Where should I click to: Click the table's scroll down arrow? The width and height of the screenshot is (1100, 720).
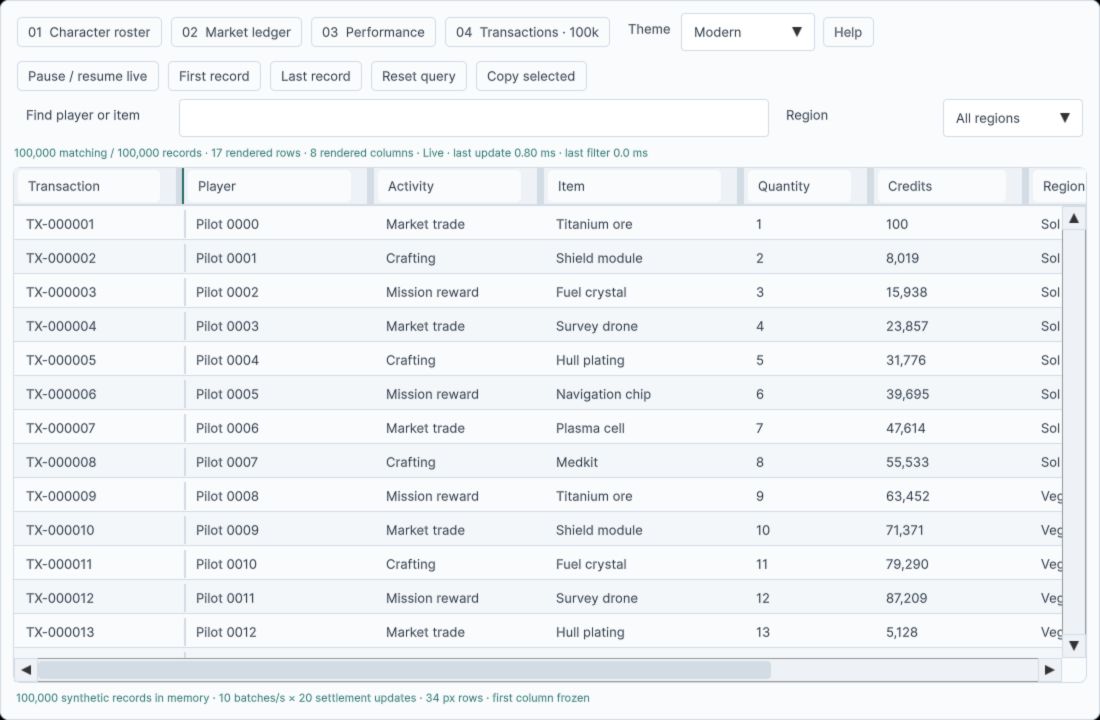click(x=1074, y=646)
